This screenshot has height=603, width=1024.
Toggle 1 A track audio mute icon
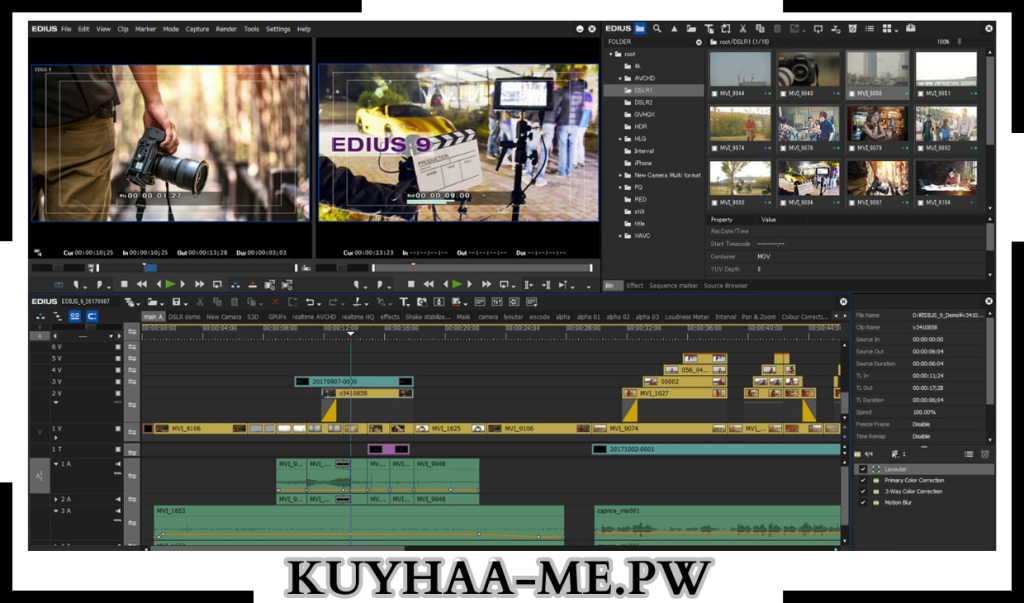pyautogui.click(x=118, y=464)
